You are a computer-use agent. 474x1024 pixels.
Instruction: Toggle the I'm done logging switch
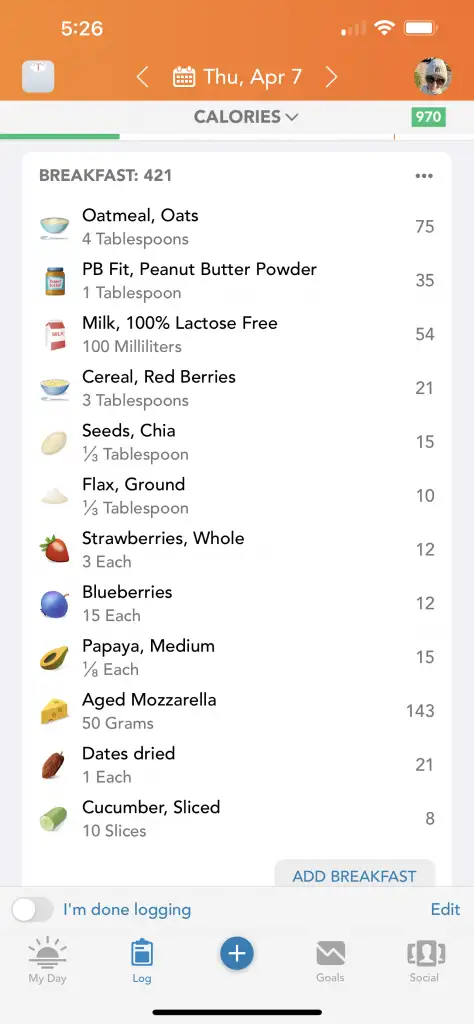click(x=33, y=910)
